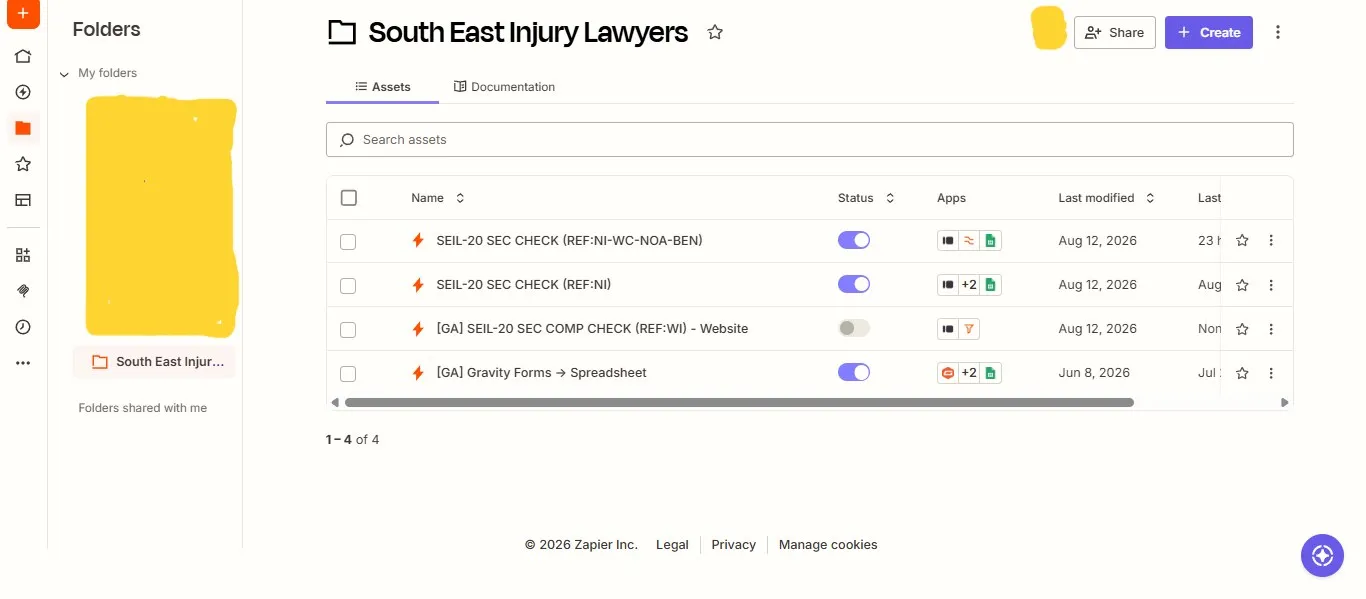Switch to the Assets tab

click(383, 87)
